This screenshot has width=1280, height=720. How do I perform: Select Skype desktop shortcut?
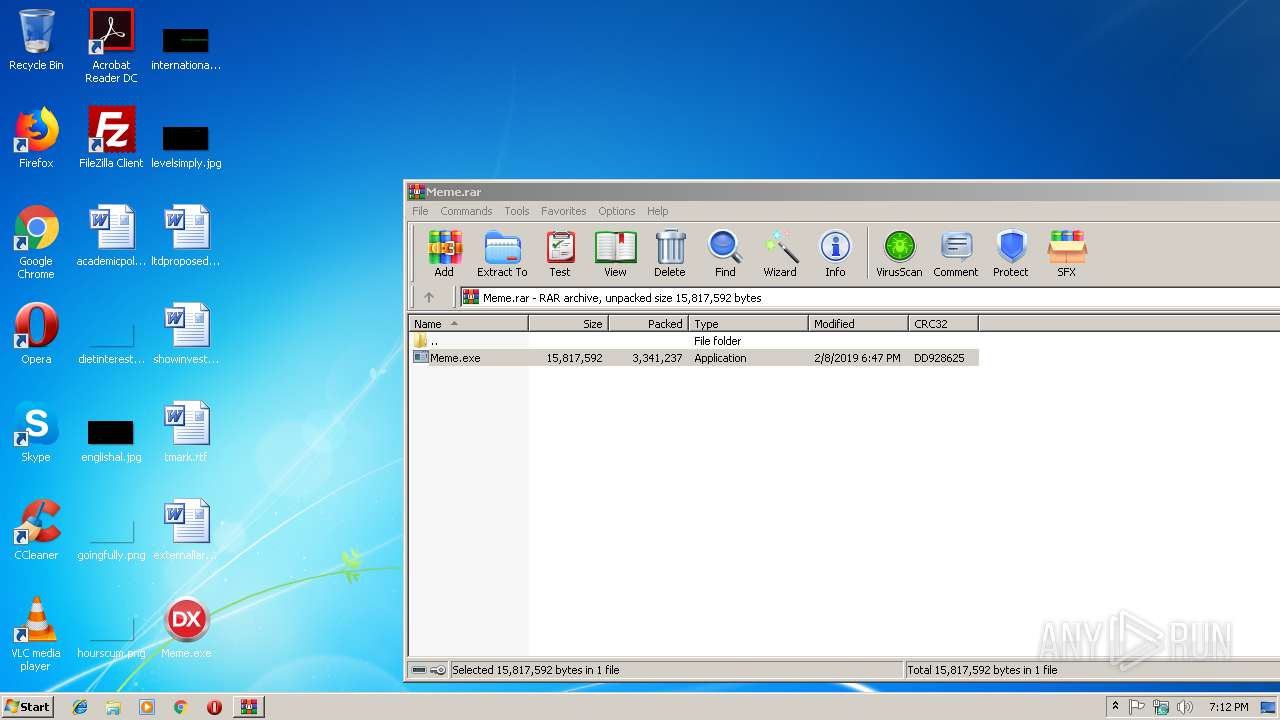pos(36,432)
